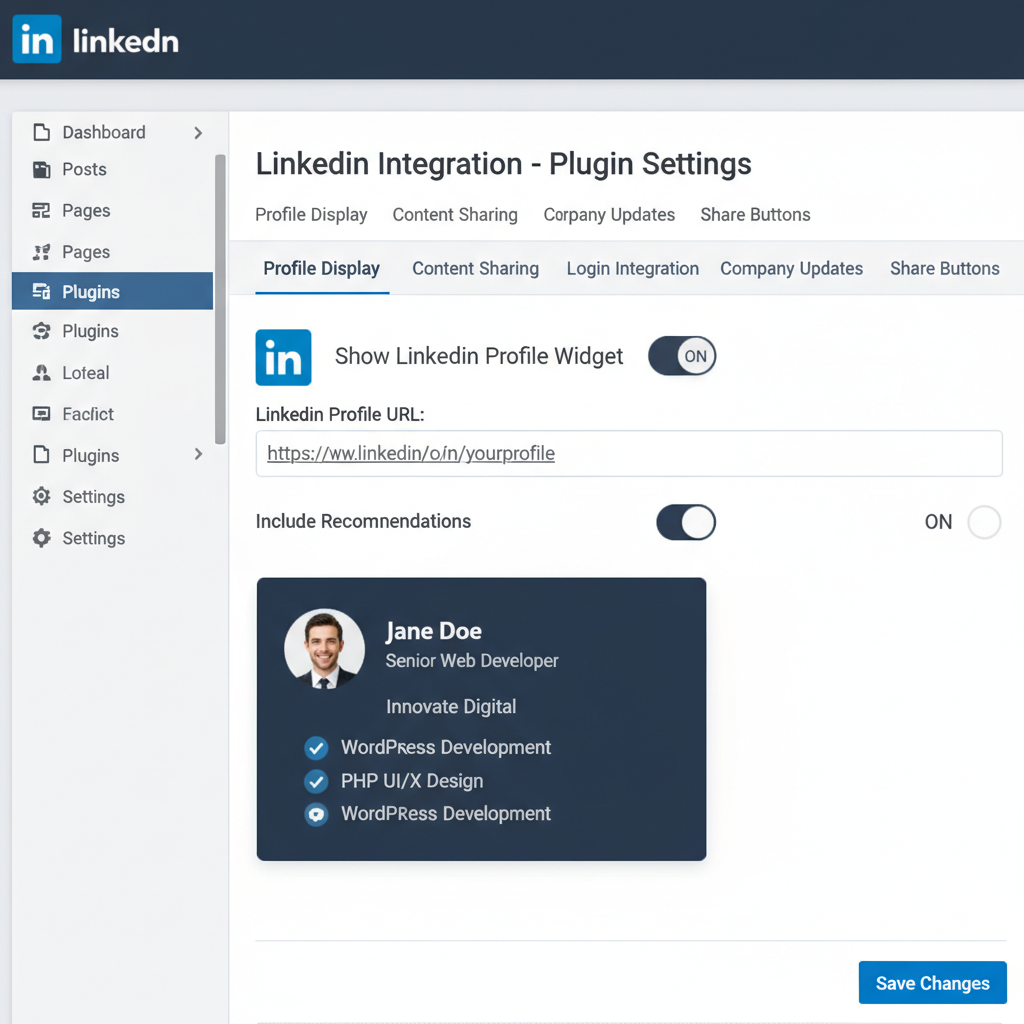Click Content Sharing link under page title

click(x=455, y=215)
